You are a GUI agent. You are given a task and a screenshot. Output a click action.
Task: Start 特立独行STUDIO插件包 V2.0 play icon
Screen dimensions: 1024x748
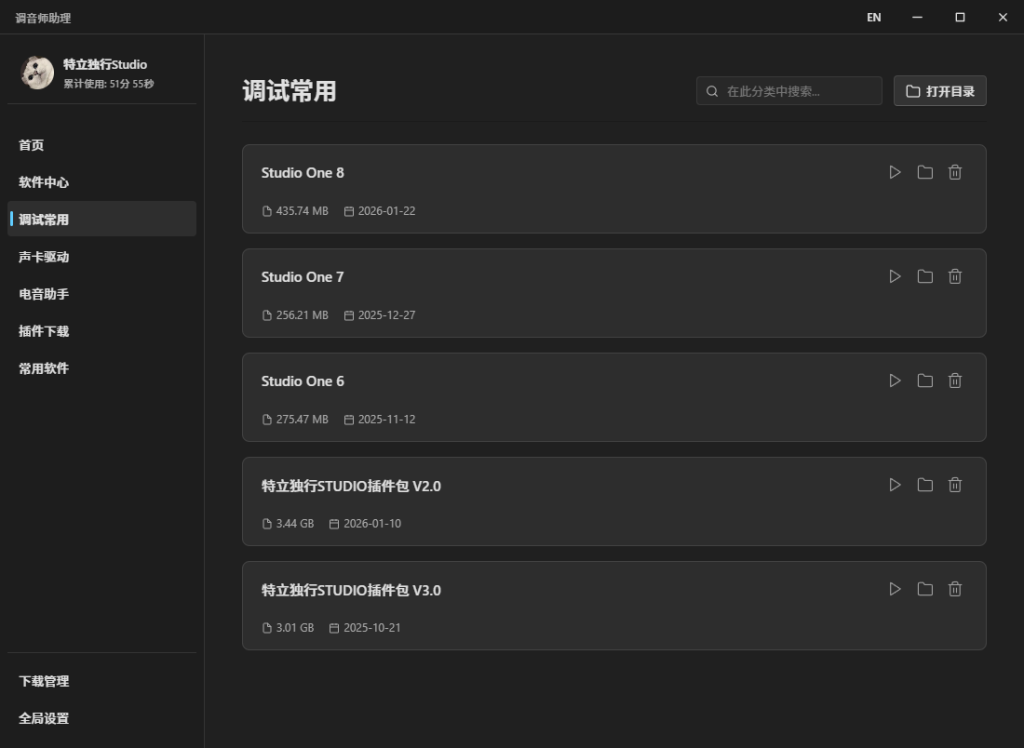point(895,485)
